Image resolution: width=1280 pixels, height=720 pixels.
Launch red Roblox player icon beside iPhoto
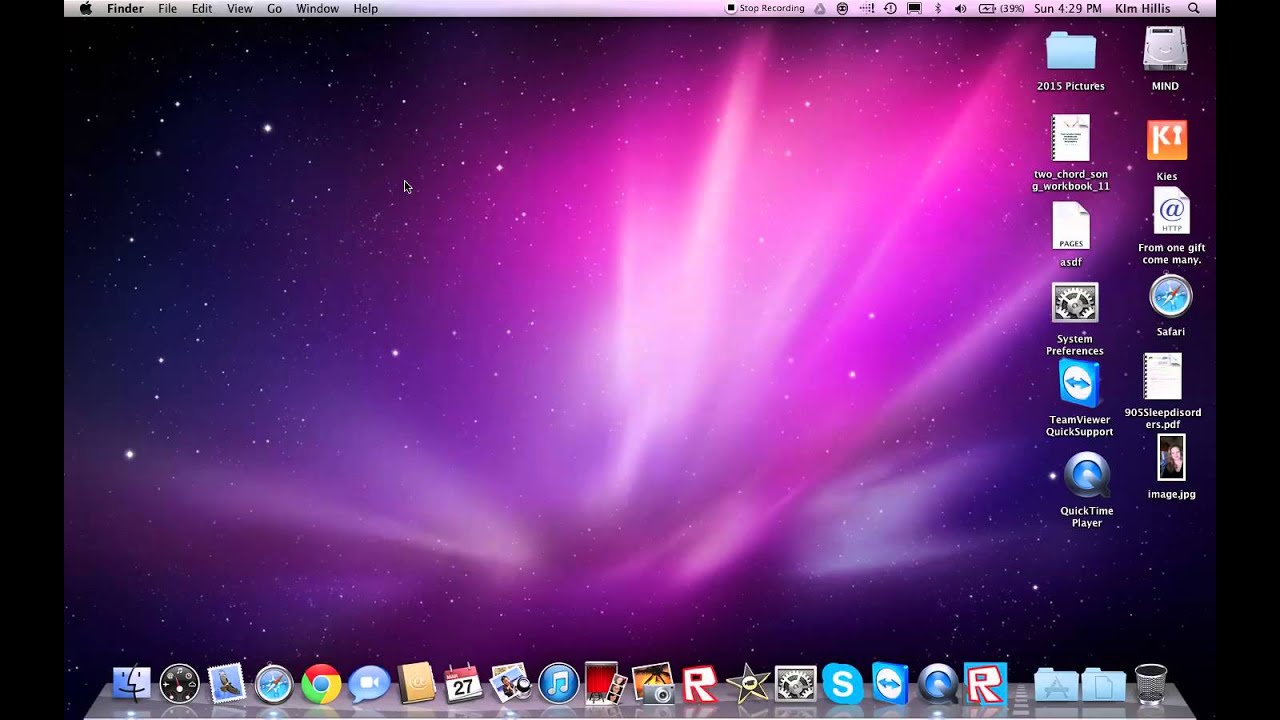click(700, 684)
